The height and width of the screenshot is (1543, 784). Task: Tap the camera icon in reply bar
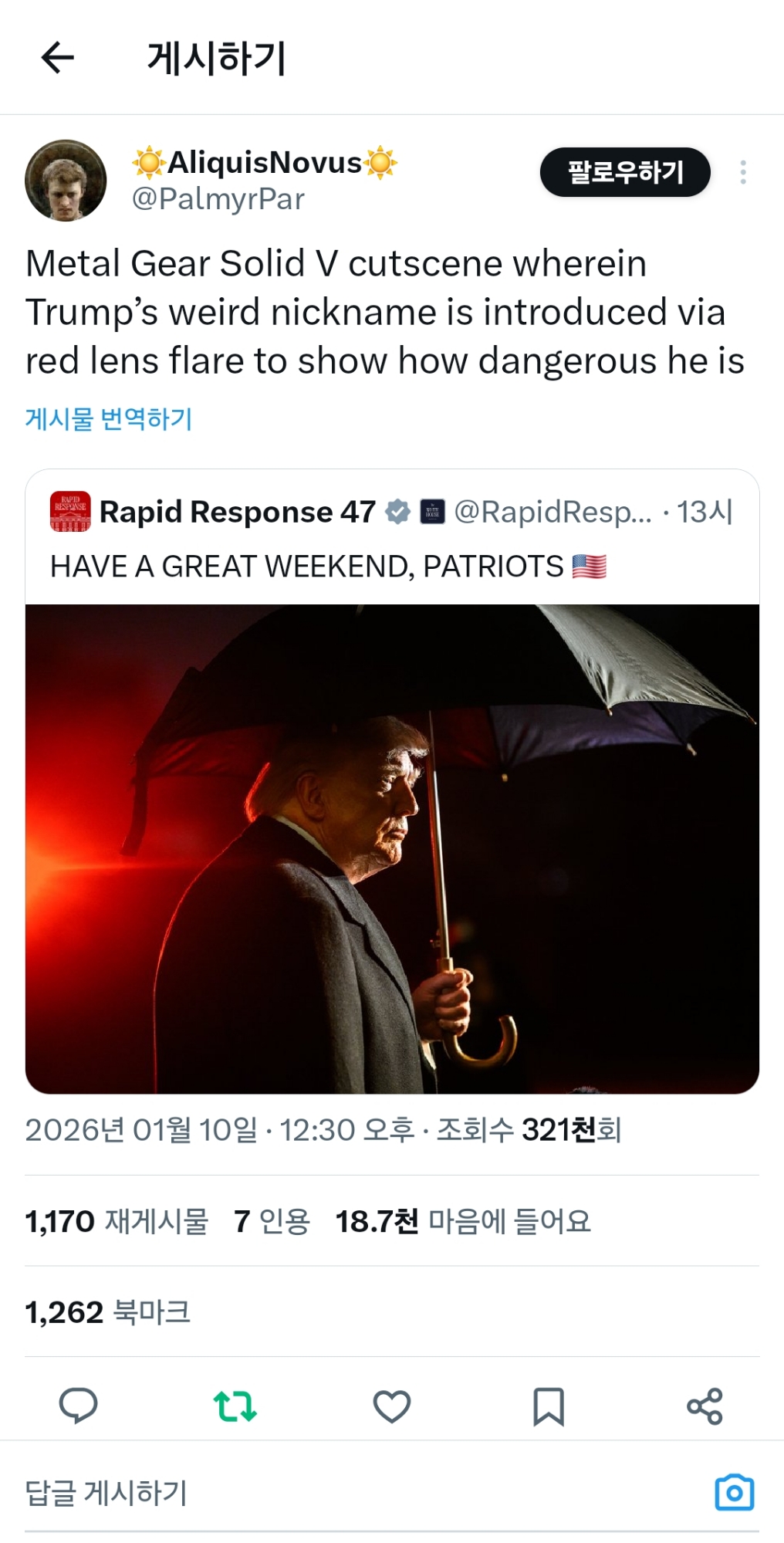pyautogui.click(x=734, y=1492)
